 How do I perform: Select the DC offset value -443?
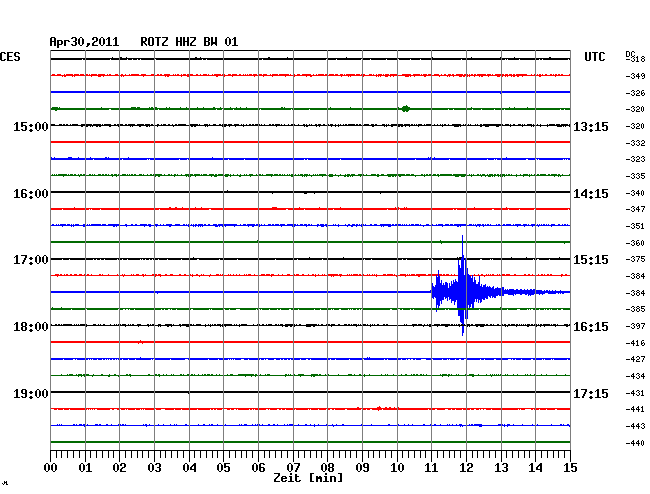[x=635, y=426]
